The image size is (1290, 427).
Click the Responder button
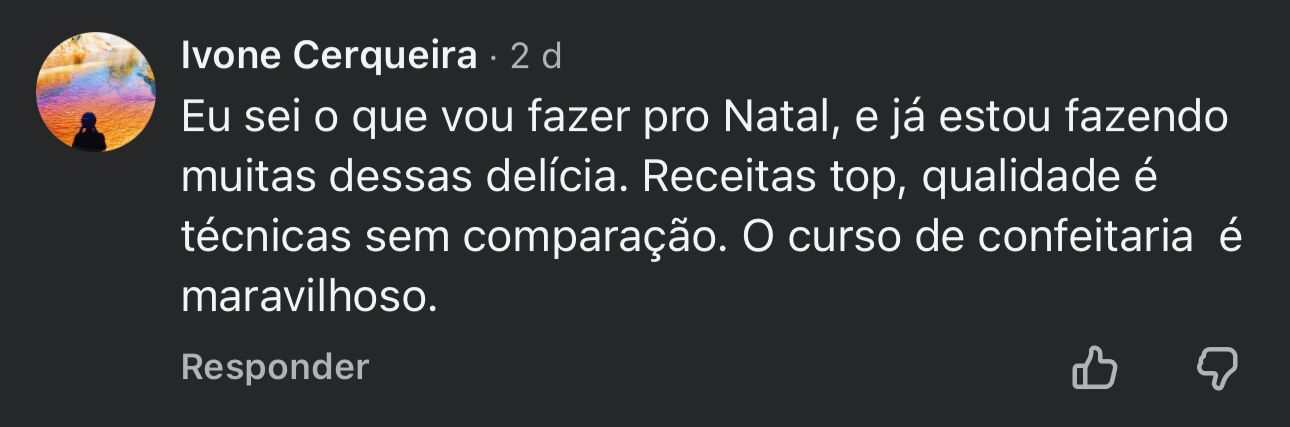pyautogui.click(x=275, y=367)
